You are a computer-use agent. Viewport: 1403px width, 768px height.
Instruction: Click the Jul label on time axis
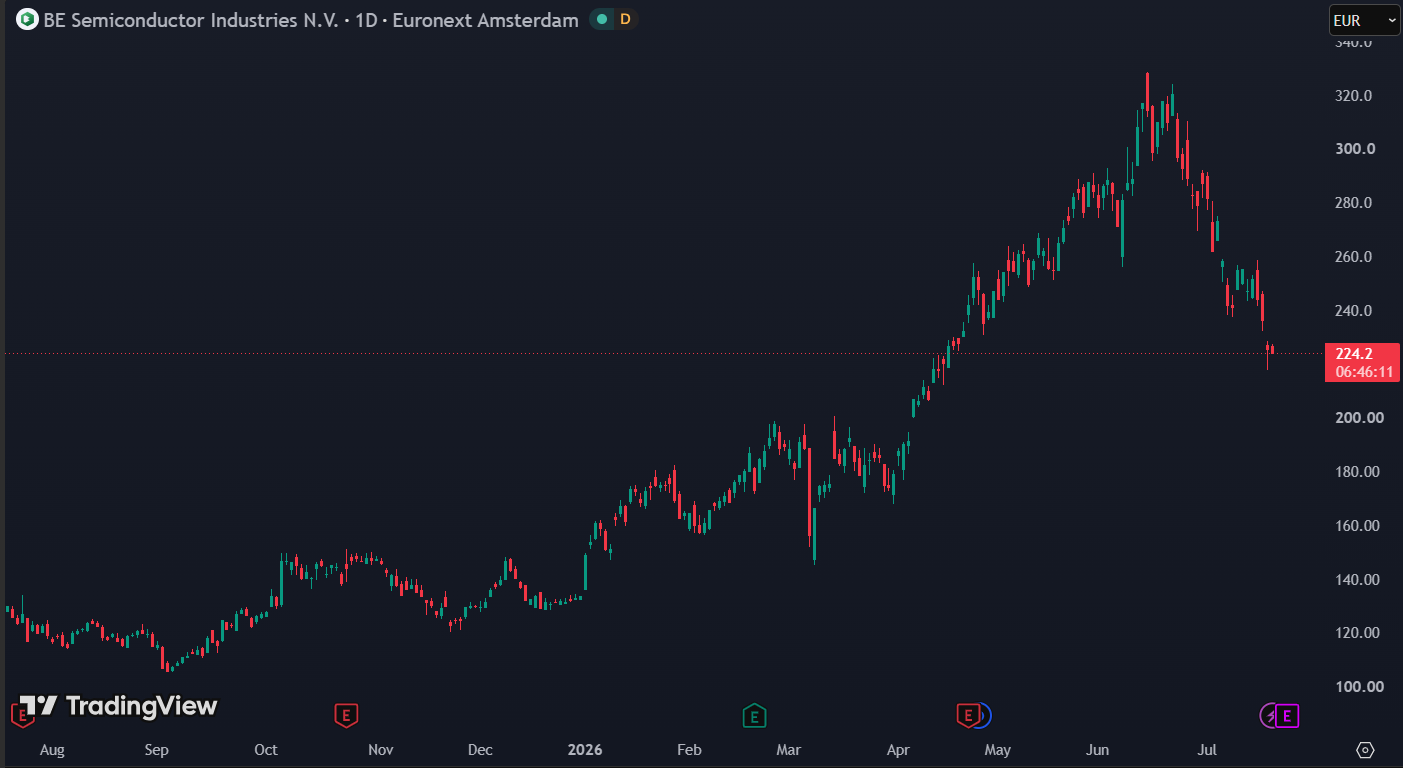pyautogui.click(x=1208, y=750)
